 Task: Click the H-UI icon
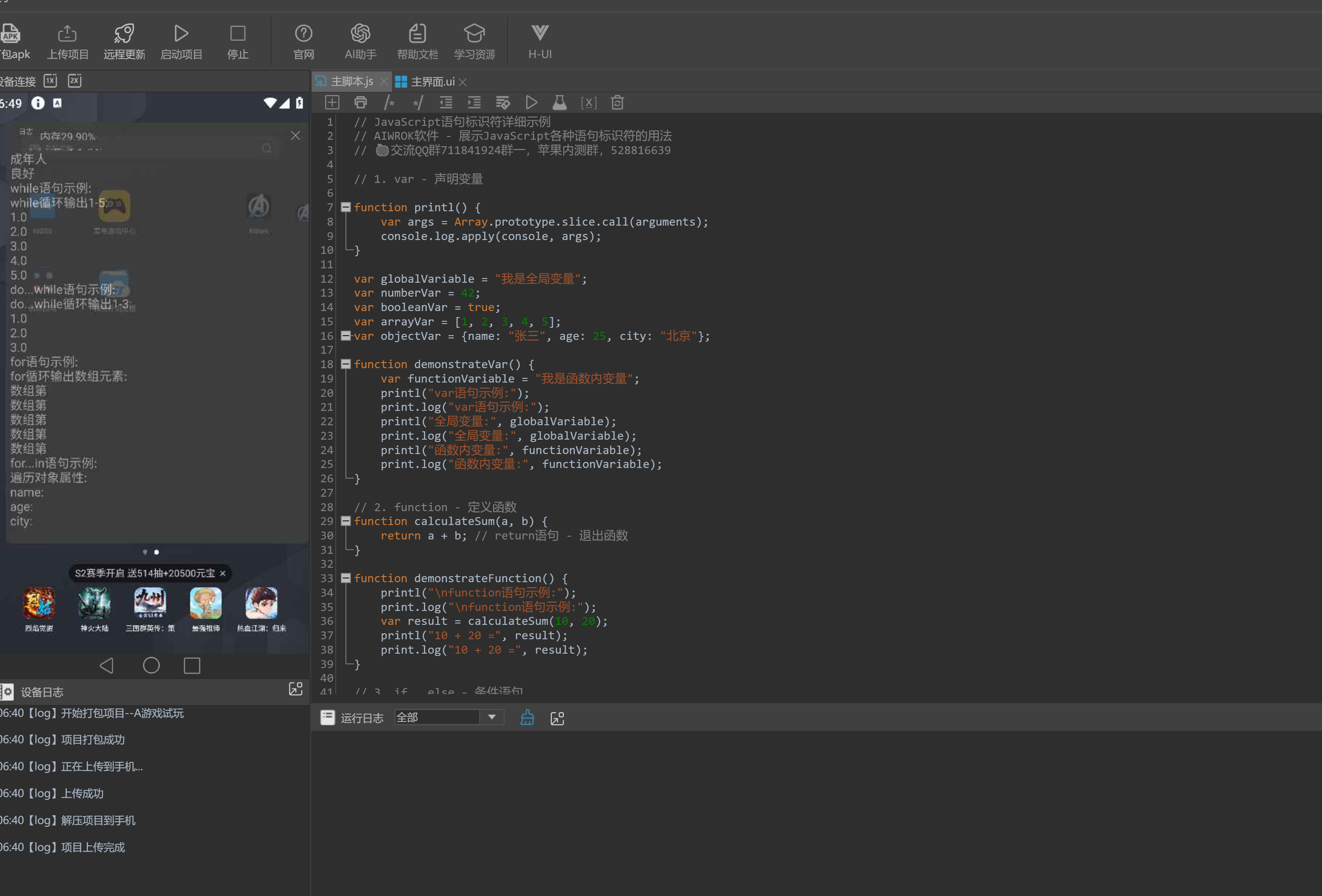click(x=539, y=34)
